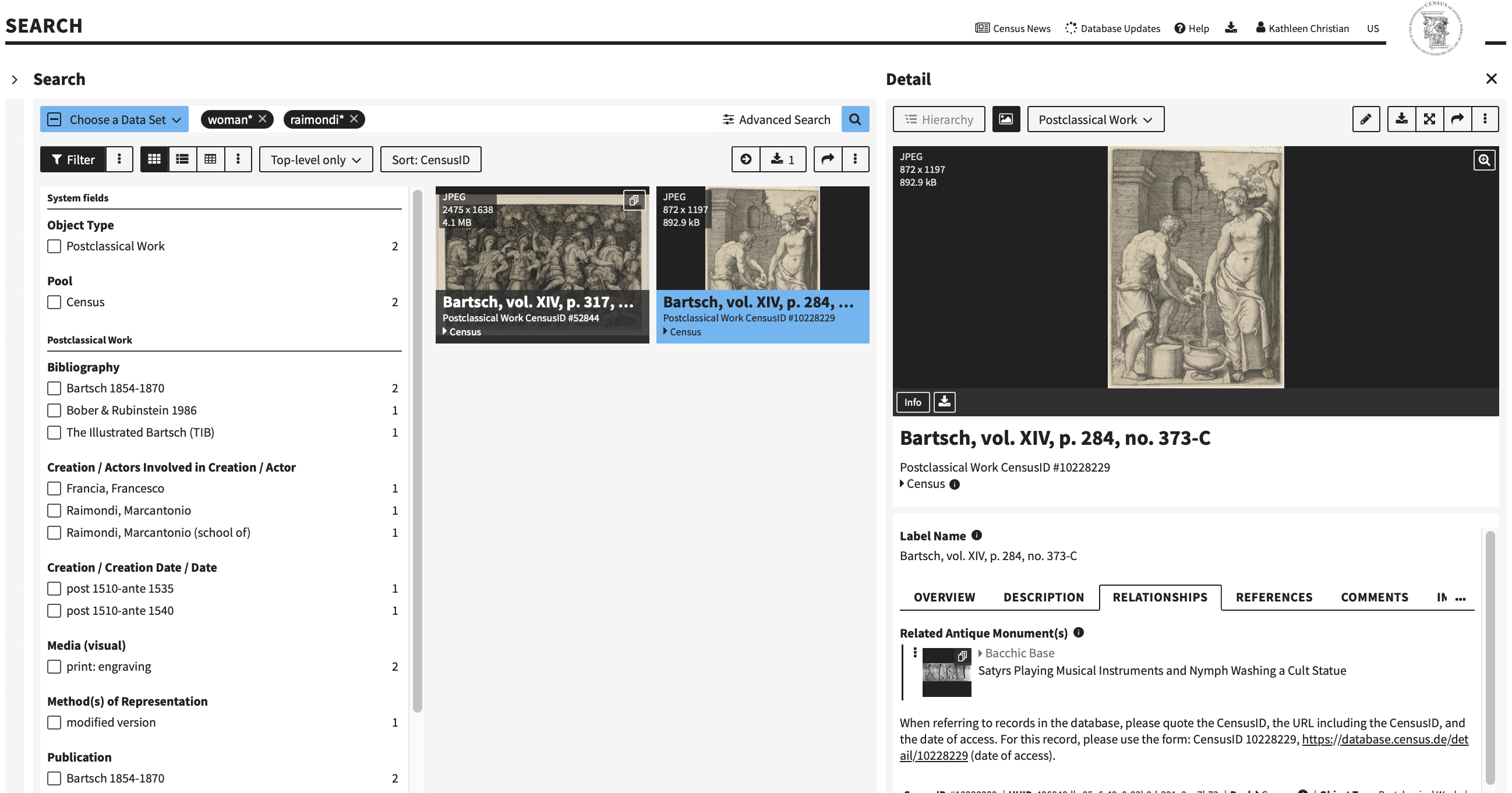The height and width of the screenshot is (793, 1512).
Task: Open the DESCRIPTION tab
Action: tap(1043, 597)
